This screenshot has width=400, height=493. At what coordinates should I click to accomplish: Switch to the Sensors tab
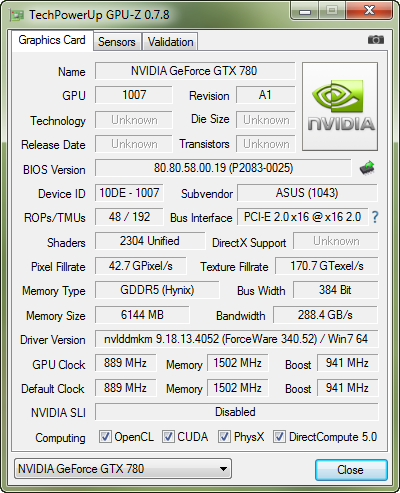coord(117,42)
